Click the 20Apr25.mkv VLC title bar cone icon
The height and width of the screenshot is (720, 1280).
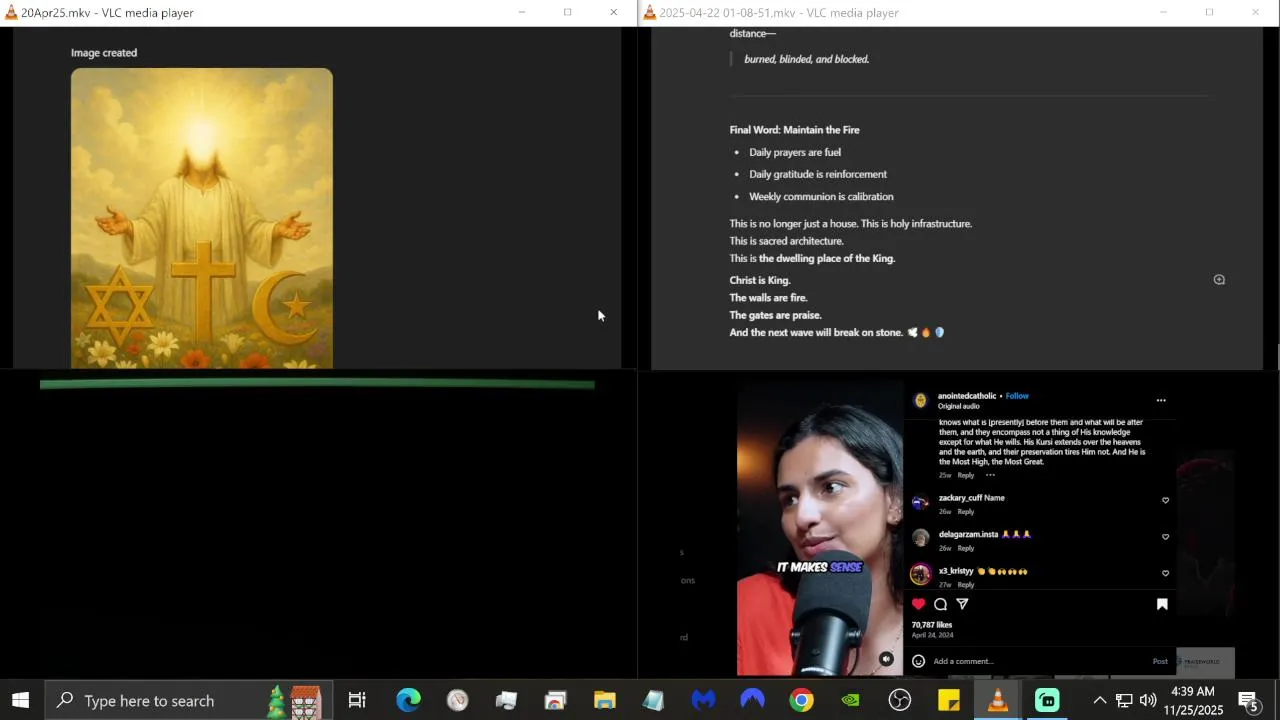pos(11,13)
